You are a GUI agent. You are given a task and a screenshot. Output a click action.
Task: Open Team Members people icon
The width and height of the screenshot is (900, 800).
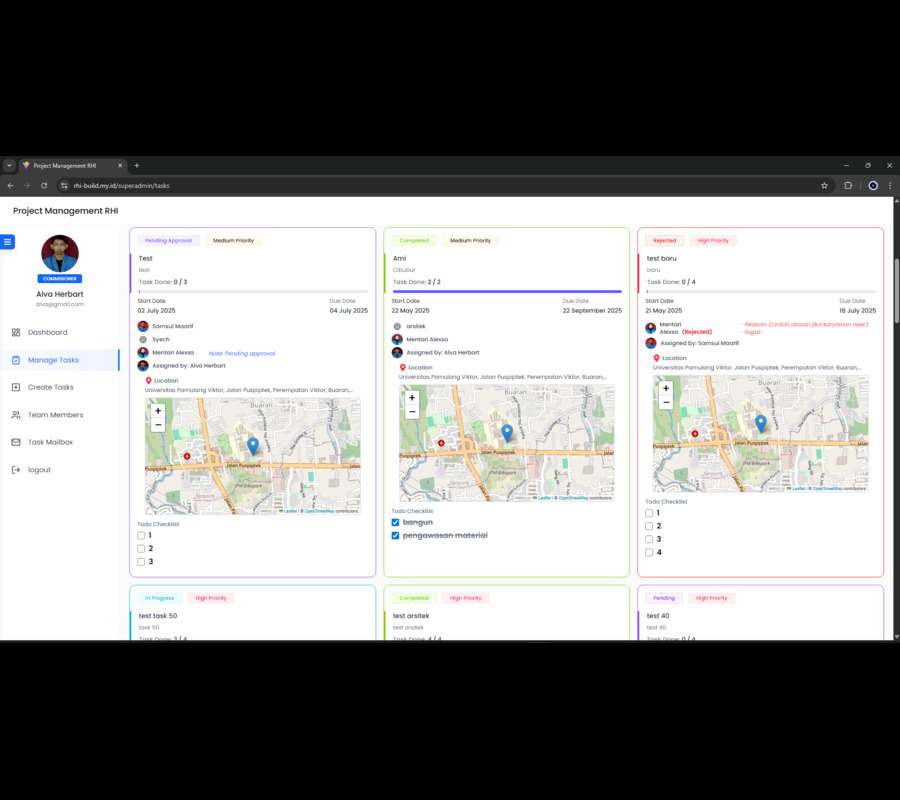click(x=16, y=415)
